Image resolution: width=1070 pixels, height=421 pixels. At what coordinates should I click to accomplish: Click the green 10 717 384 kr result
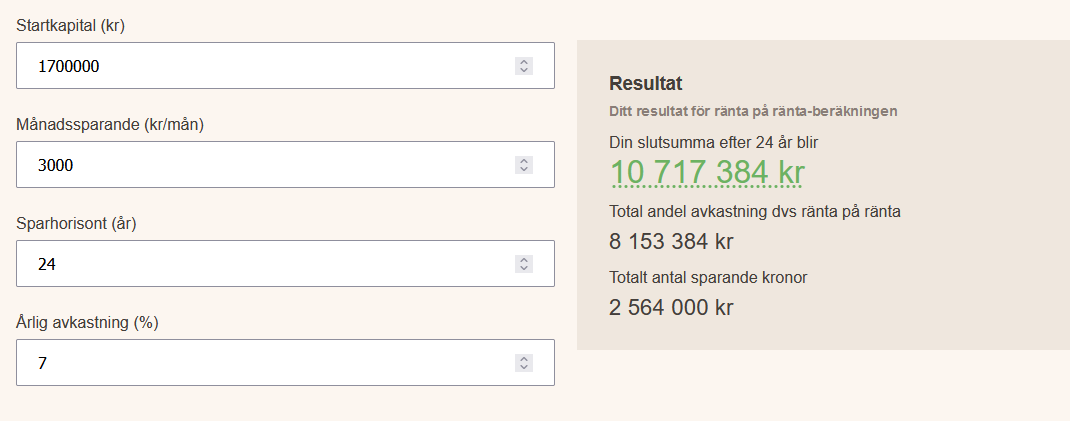pos(707,172)
